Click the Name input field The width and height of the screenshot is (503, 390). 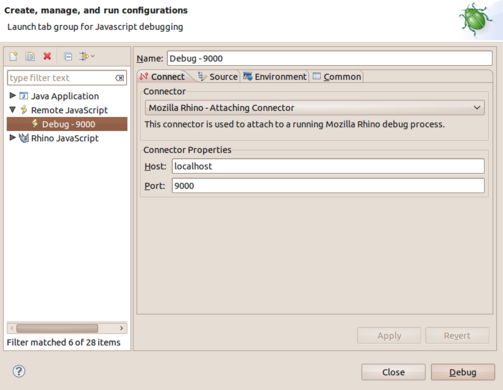tap(330, 58)
